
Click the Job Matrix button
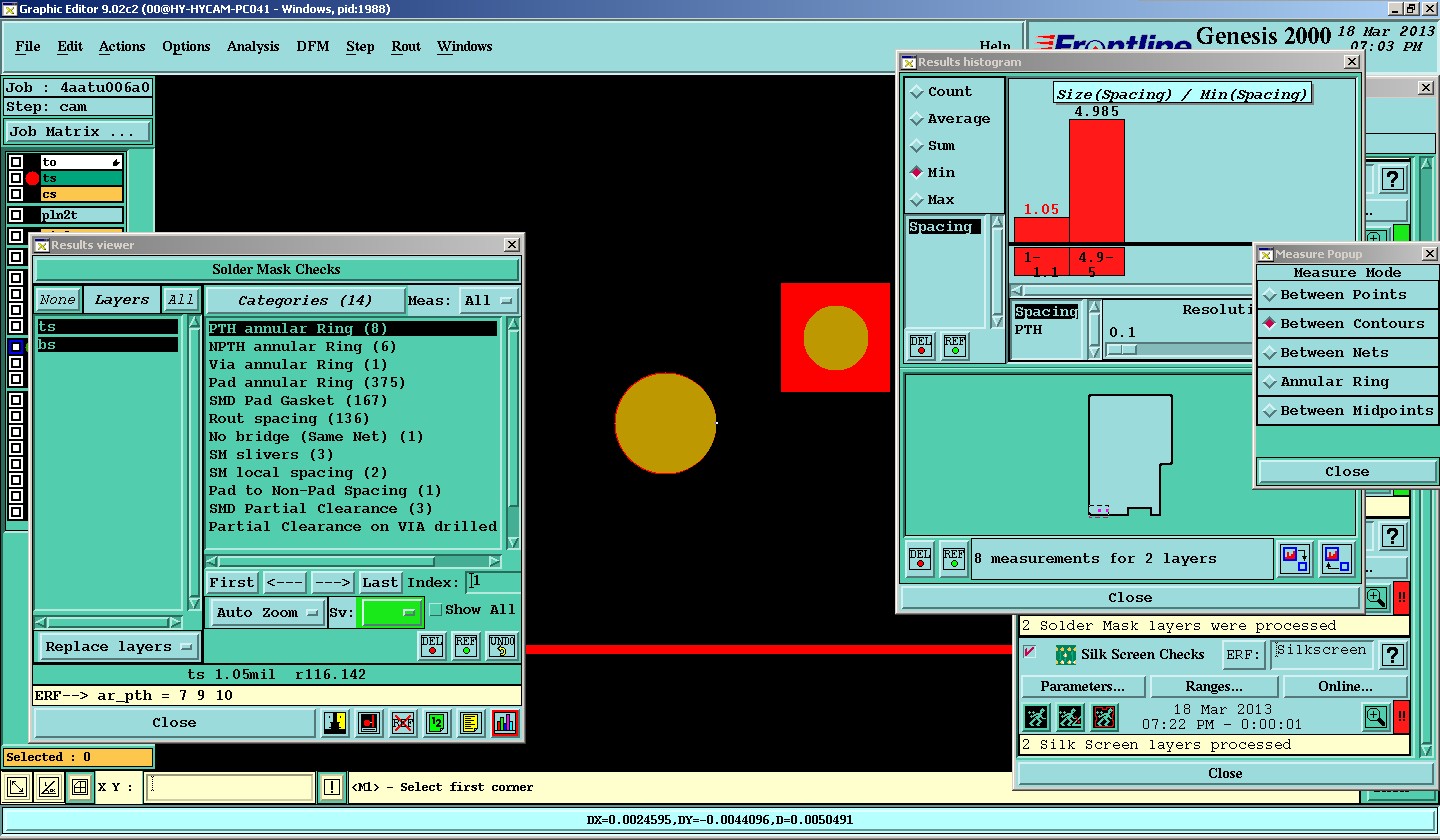(78, 131)
